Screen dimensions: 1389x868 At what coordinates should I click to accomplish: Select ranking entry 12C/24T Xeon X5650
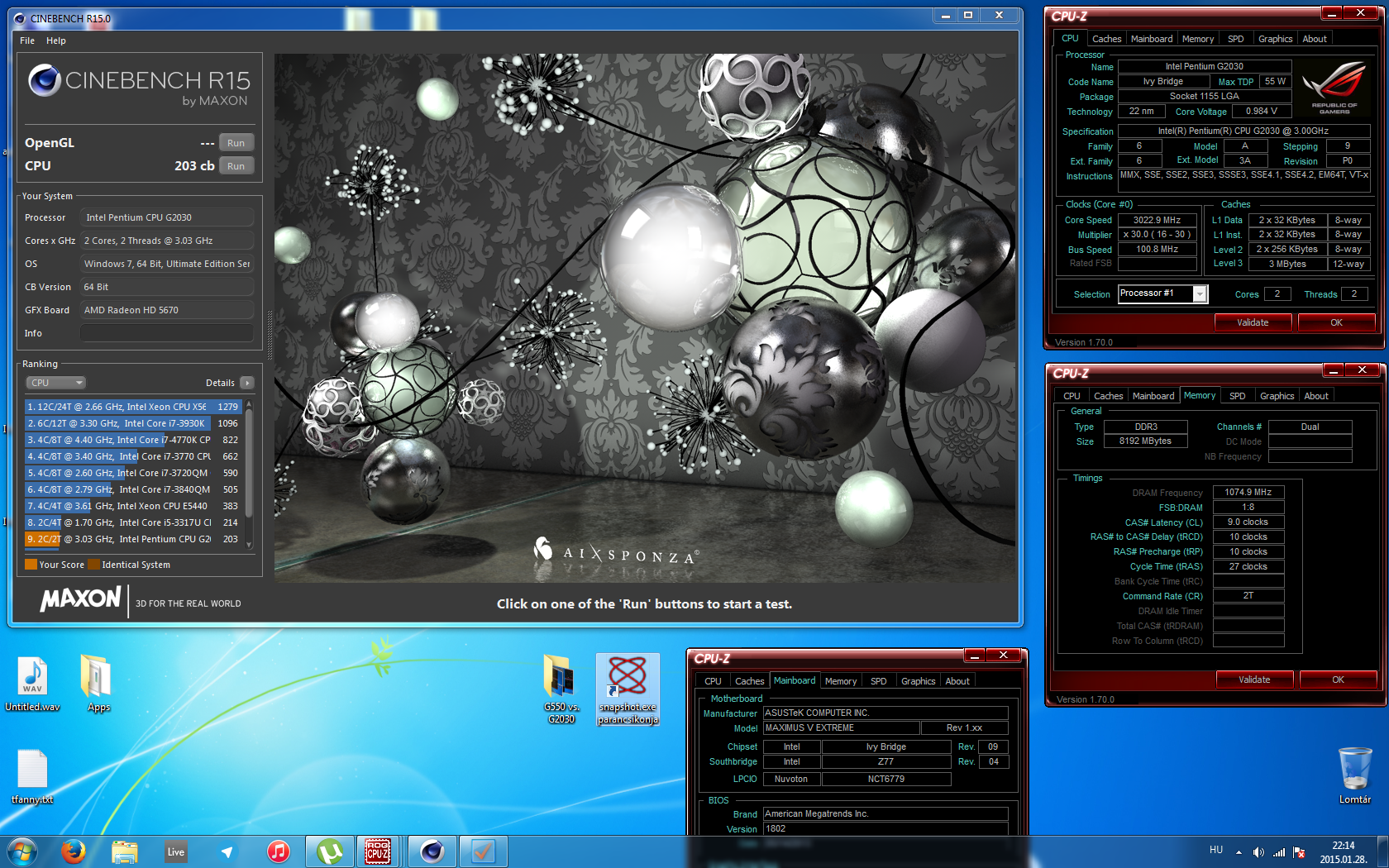(133, 407)
